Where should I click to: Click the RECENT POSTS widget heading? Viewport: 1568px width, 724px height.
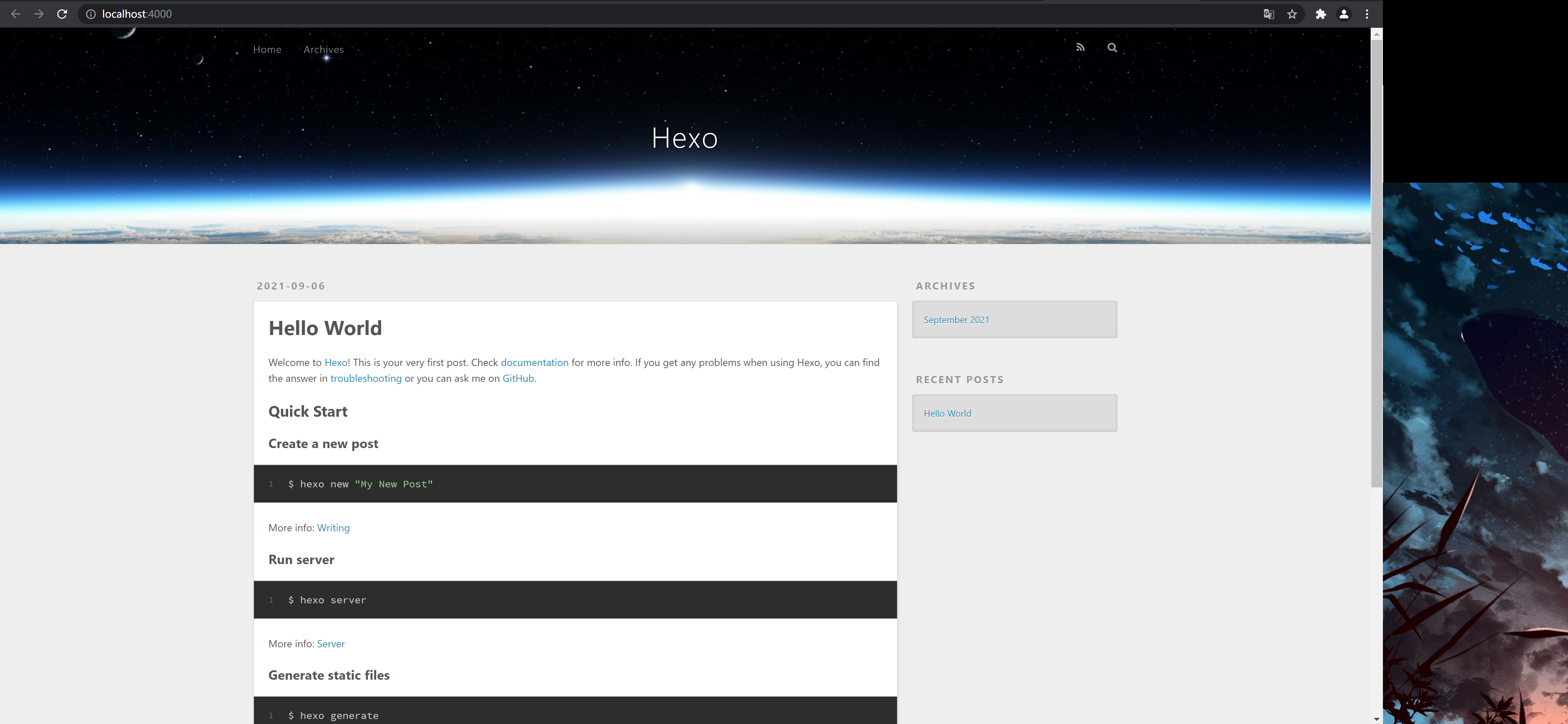pyautogui.click(x=959, y=379)
